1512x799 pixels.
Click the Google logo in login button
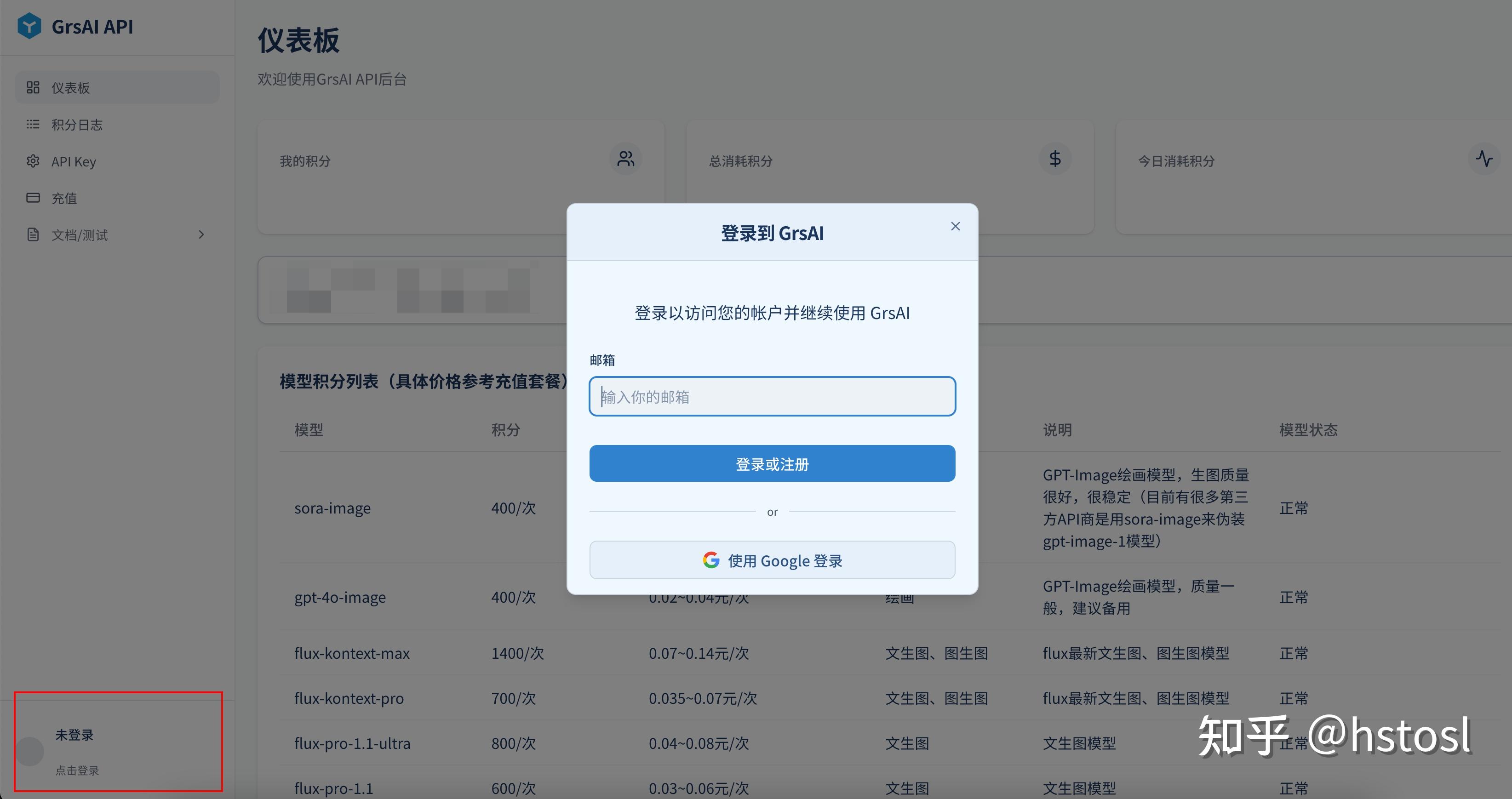pos(711,560)
